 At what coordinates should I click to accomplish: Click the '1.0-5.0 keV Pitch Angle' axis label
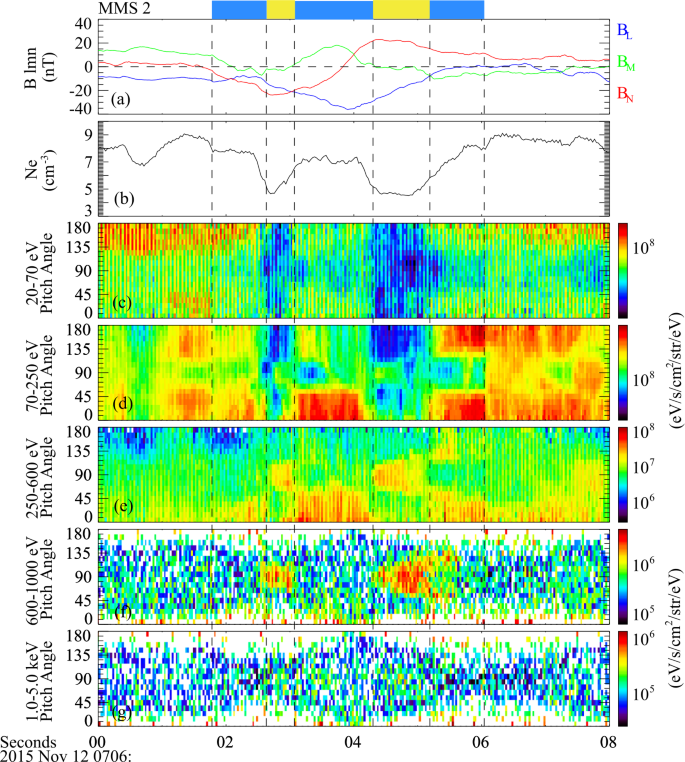click(x=39, y=679)
